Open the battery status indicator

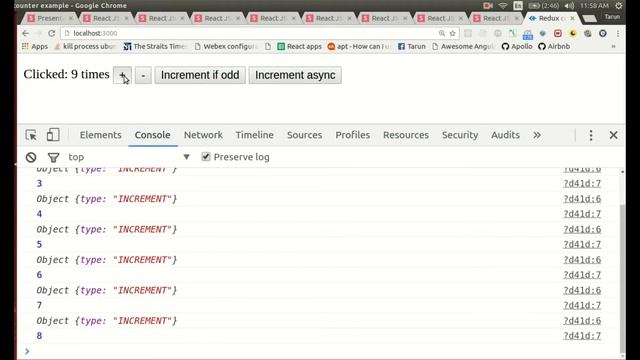544,6
